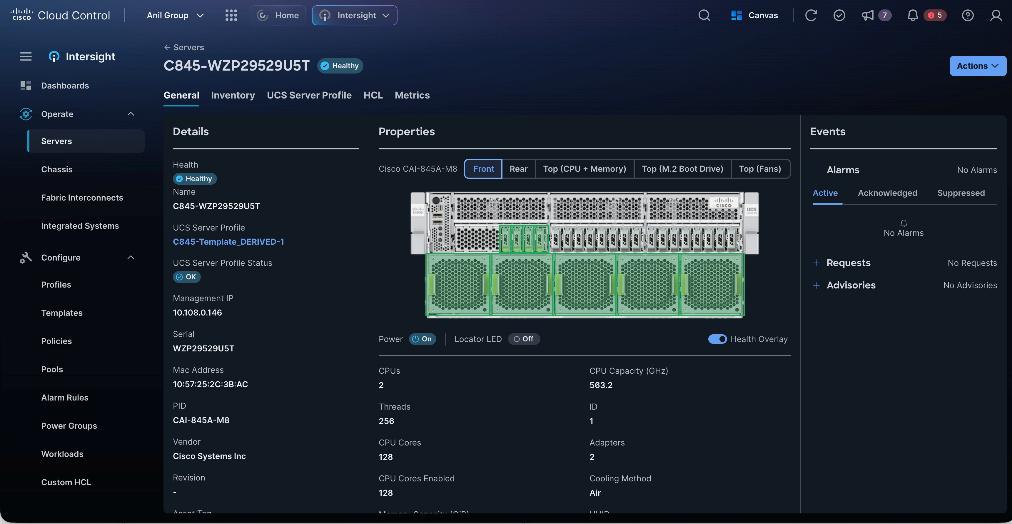Click the Mac Address value 10:57:25:2C:3B:AC
1012x524 pixels.
210,385
